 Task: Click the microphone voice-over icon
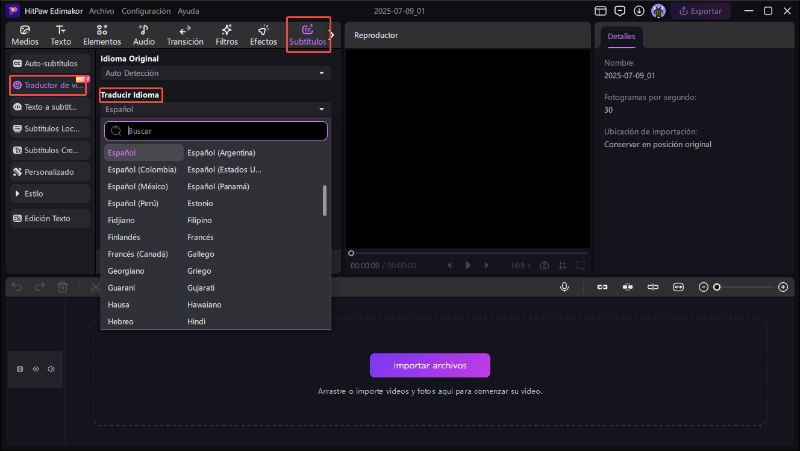tap(564, 287)
